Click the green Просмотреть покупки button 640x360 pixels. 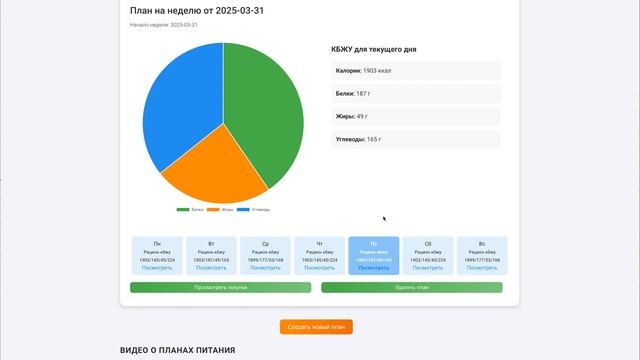point(220,287)
